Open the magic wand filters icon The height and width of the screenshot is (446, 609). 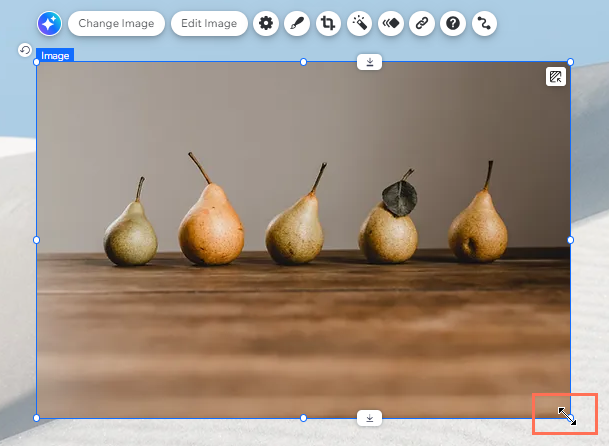tap(360, 24)
